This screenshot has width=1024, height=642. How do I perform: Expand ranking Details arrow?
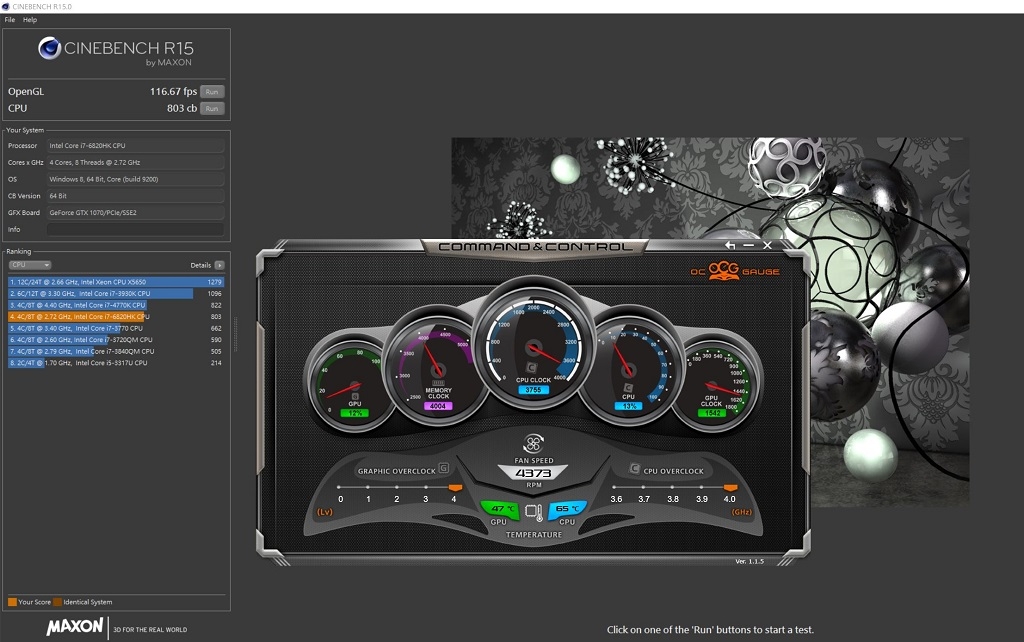[x=219, y=265]
